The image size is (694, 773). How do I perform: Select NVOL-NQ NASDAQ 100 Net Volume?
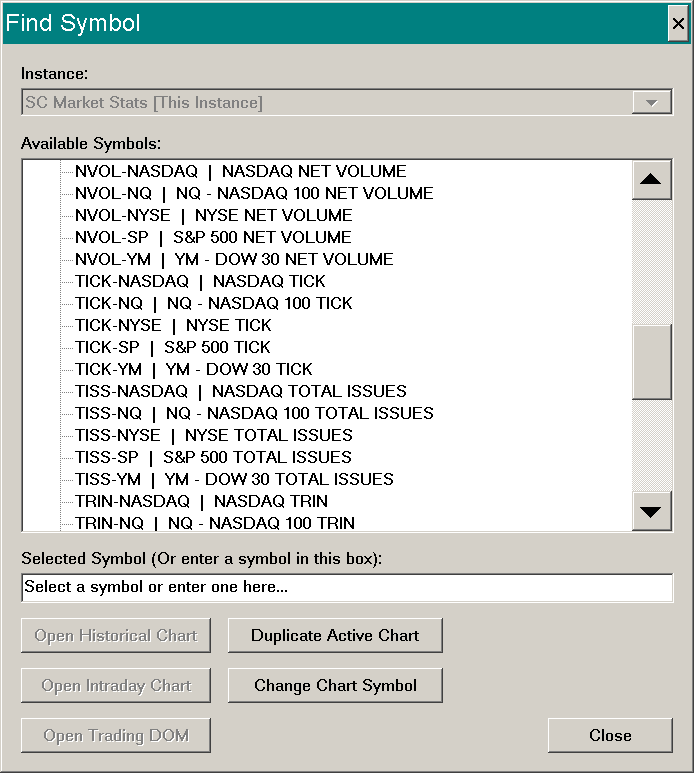pyautogui.click(x=254, y=193)
